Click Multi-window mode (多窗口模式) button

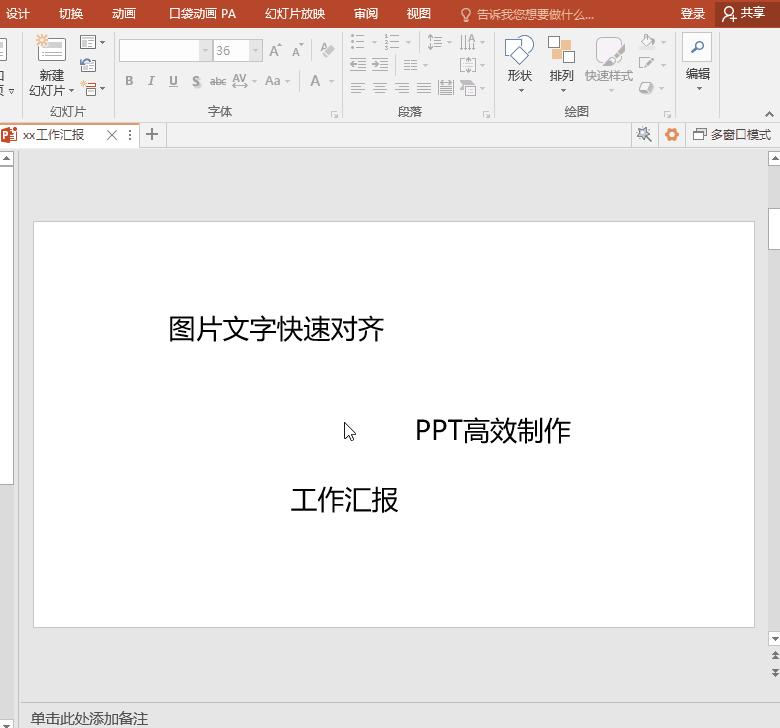click(x=732, y=134)
